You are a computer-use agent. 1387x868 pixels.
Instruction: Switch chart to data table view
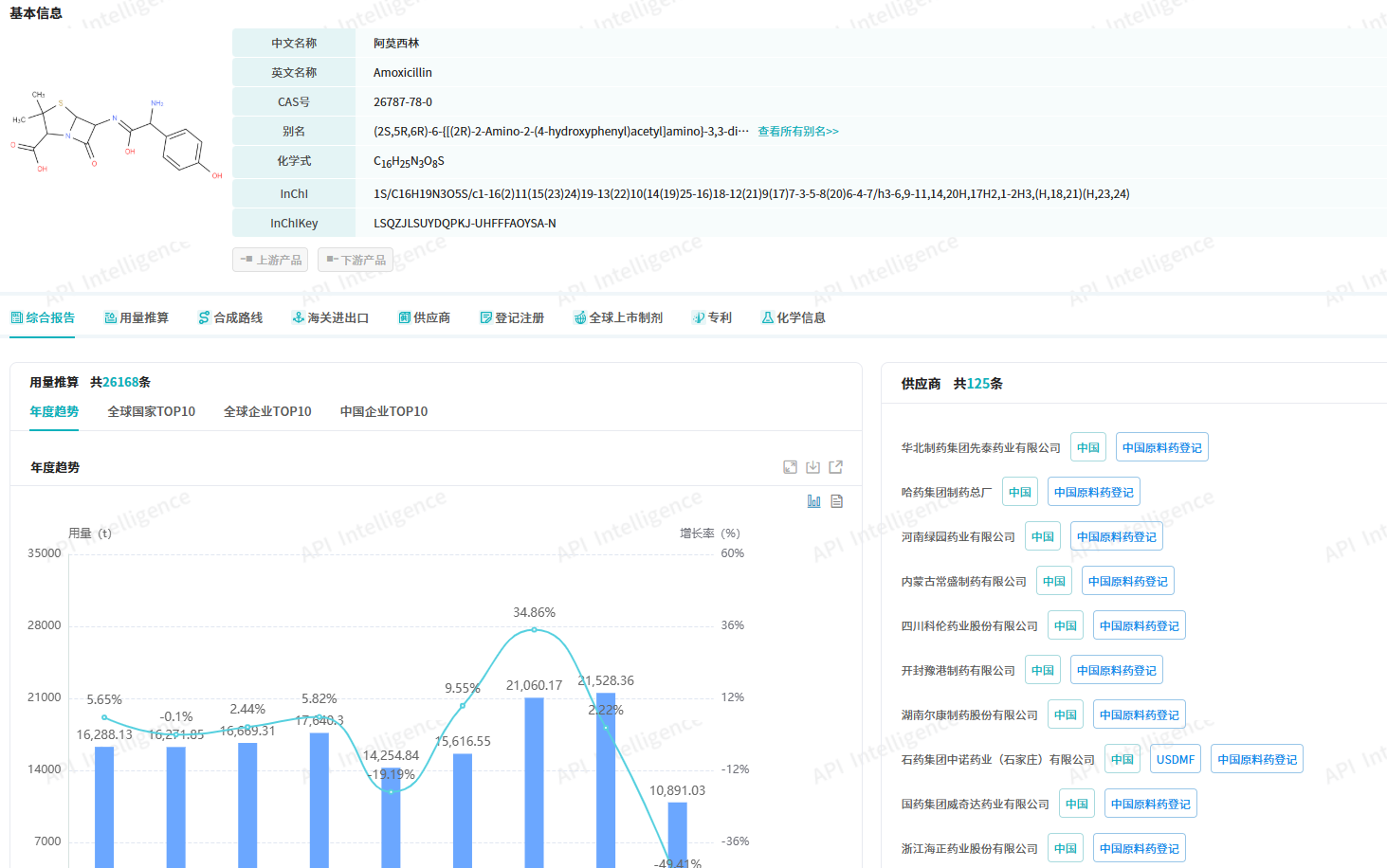(836, 501)
